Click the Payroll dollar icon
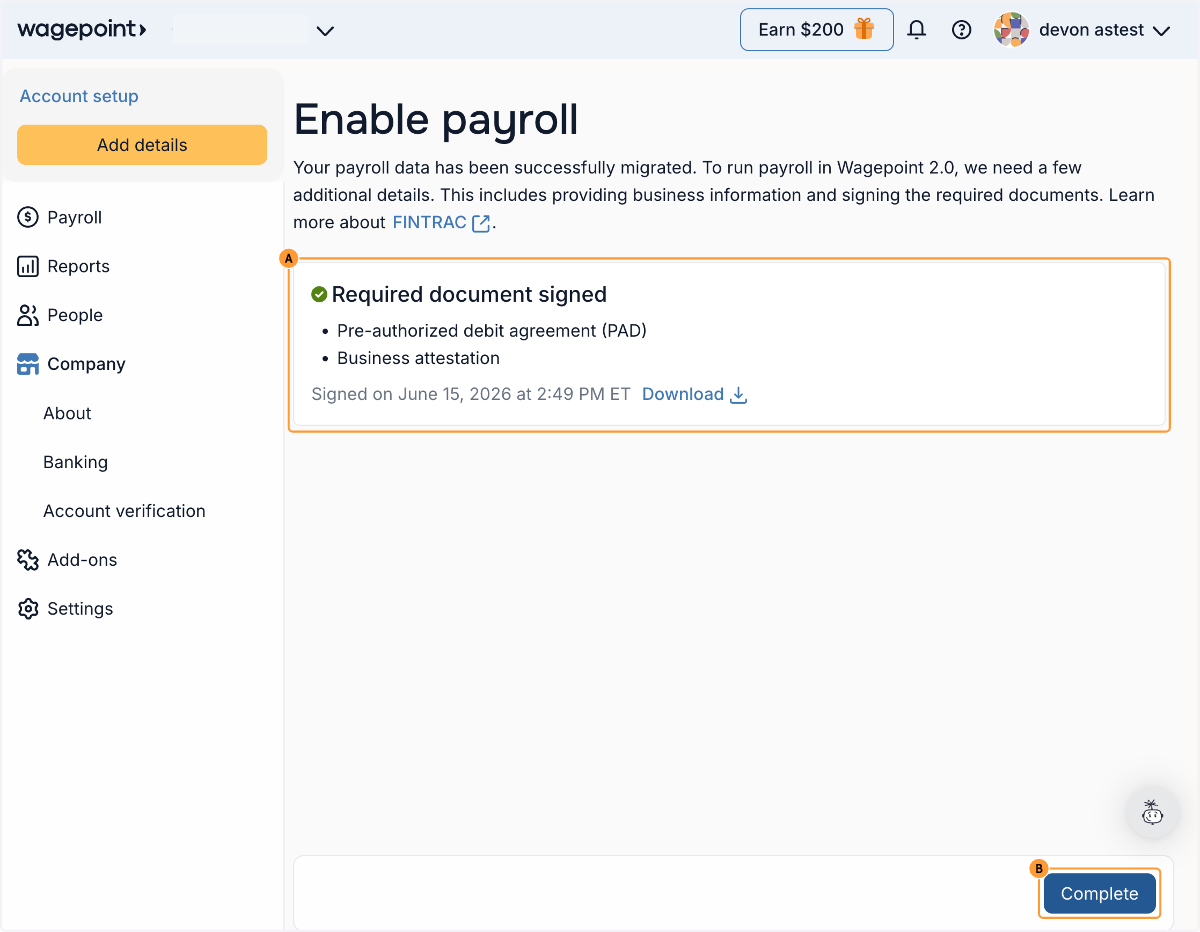The image size is (1200, 932). (x=28, y=217)
